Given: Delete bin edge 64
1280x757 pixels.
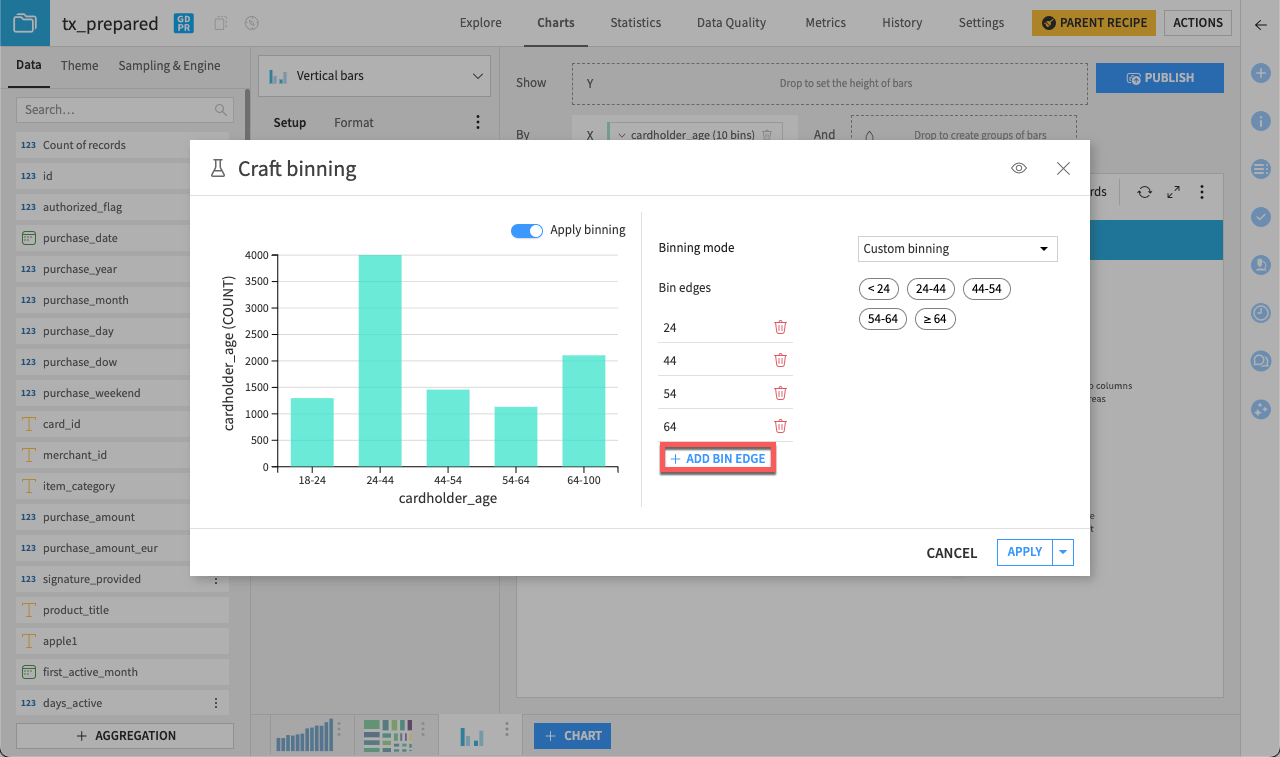Looking at the screenshot, I should [780, 426].
